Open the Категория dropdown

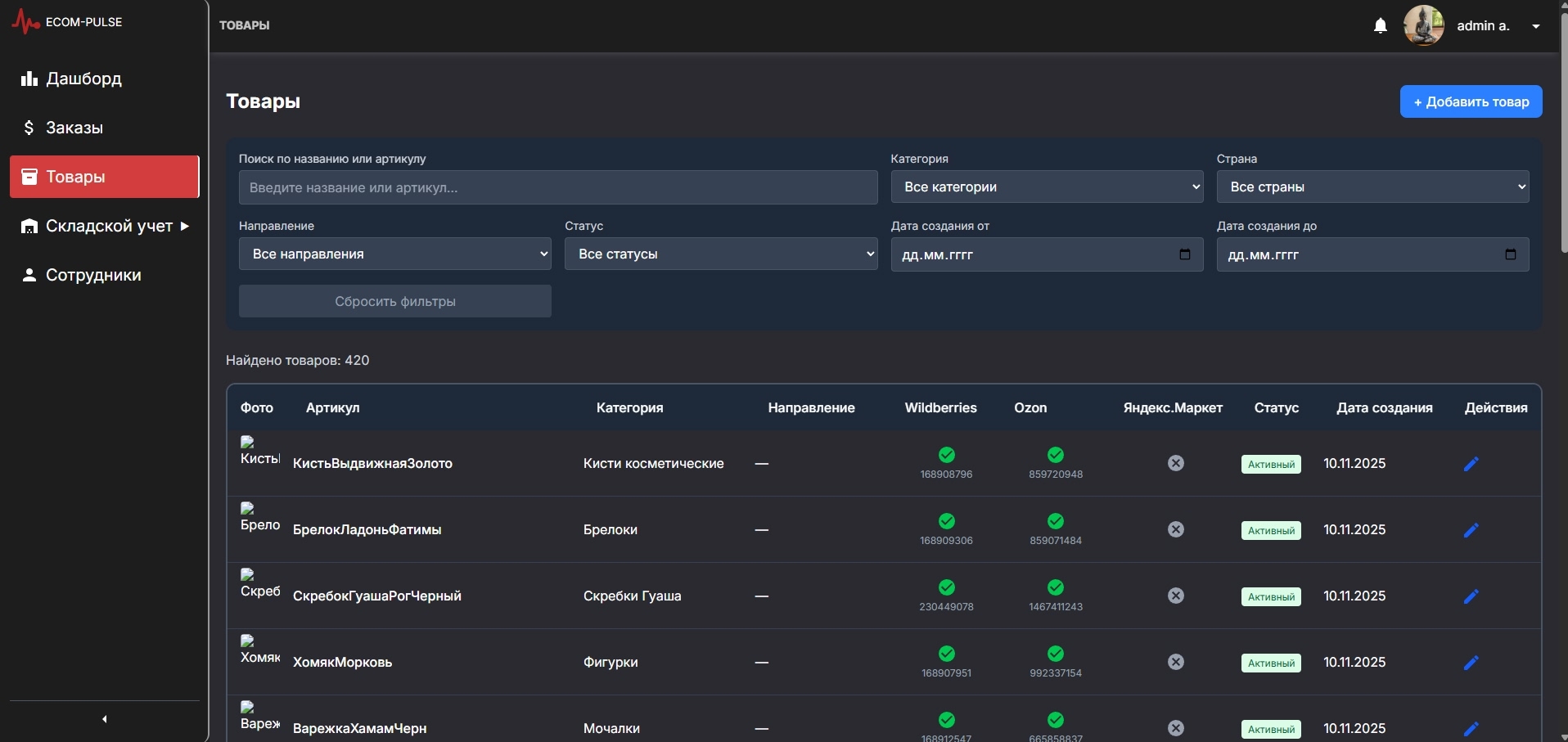pos(1047,187)
